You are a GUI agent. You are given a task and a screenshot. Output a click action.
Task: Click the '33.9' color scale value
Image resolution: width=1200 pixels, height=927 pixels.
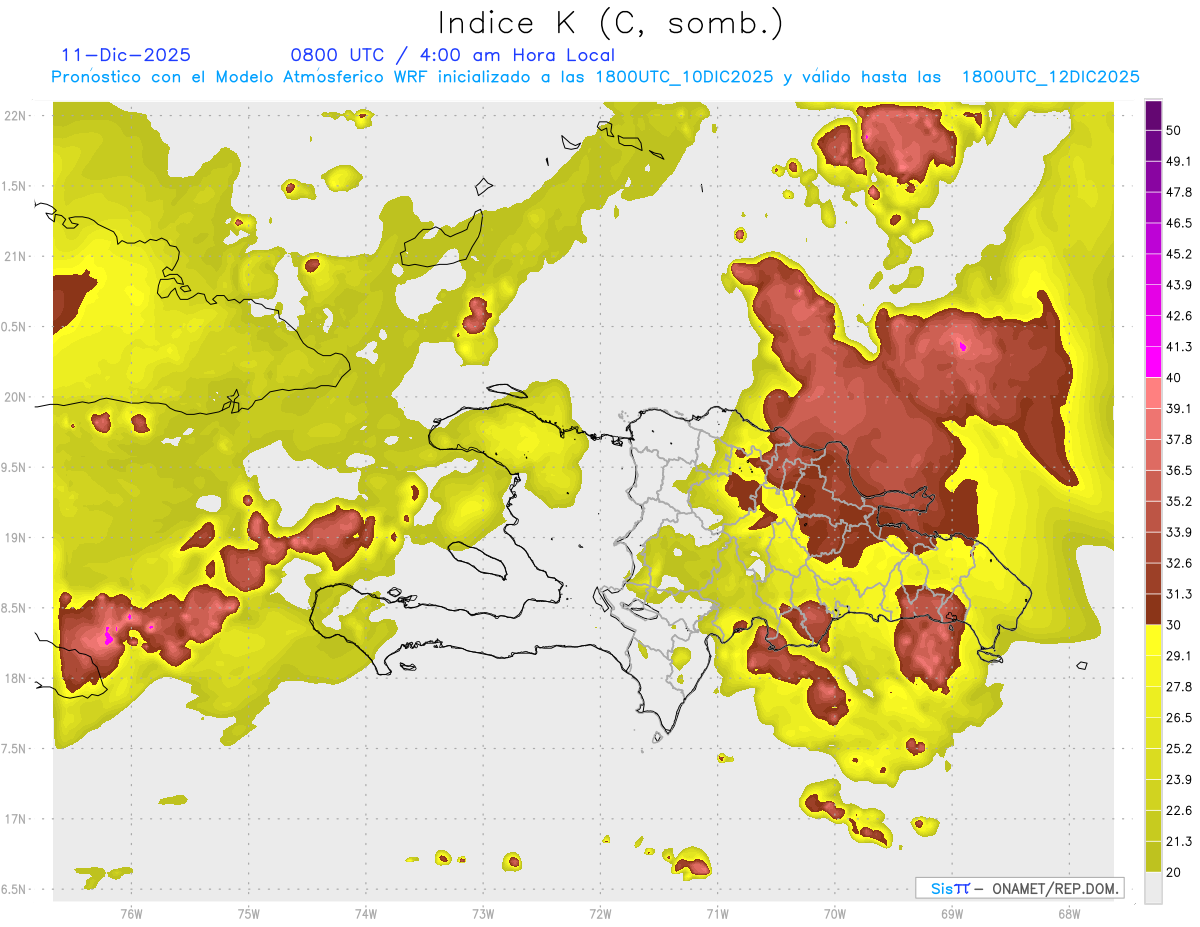(1178, 532)
